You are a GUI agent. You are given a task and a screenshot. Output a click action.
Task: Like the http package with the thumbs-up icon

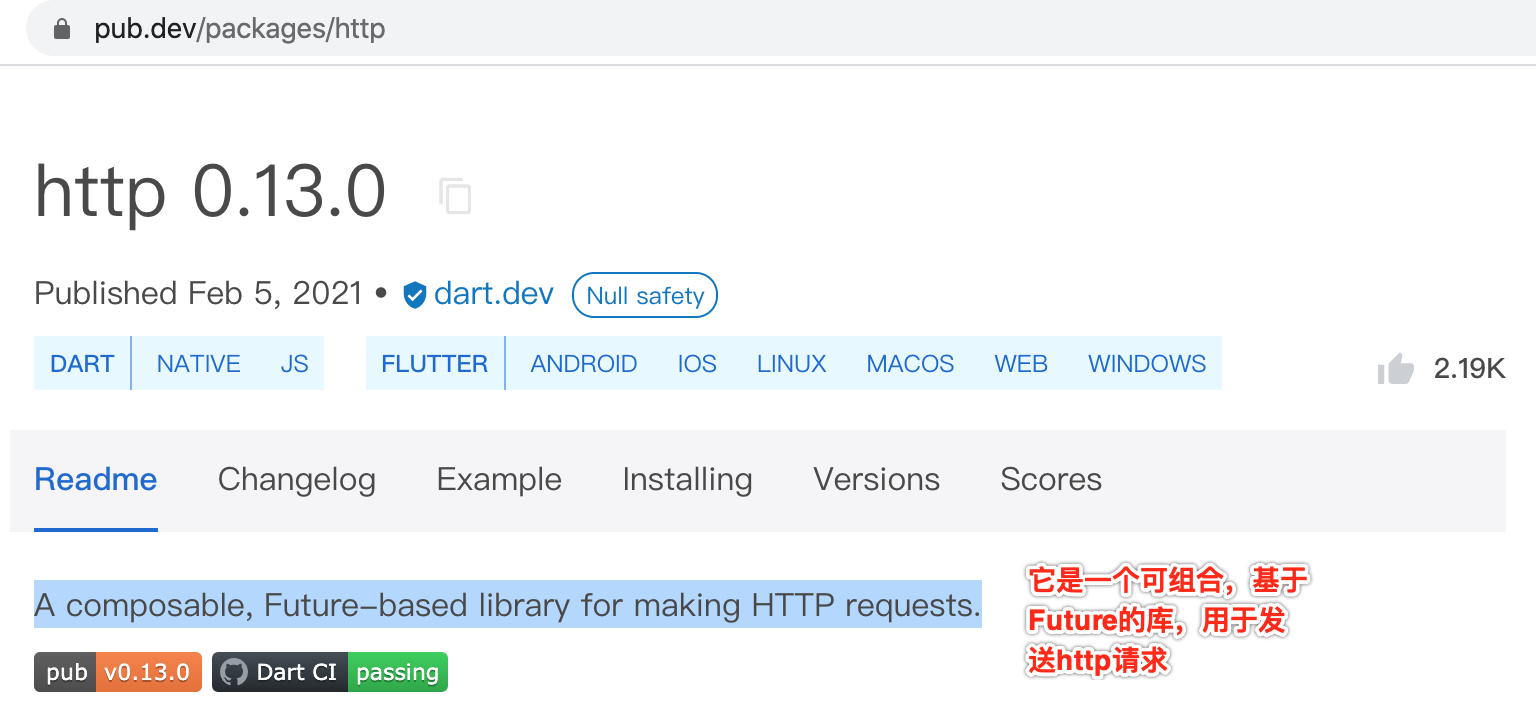(1396, 368)
